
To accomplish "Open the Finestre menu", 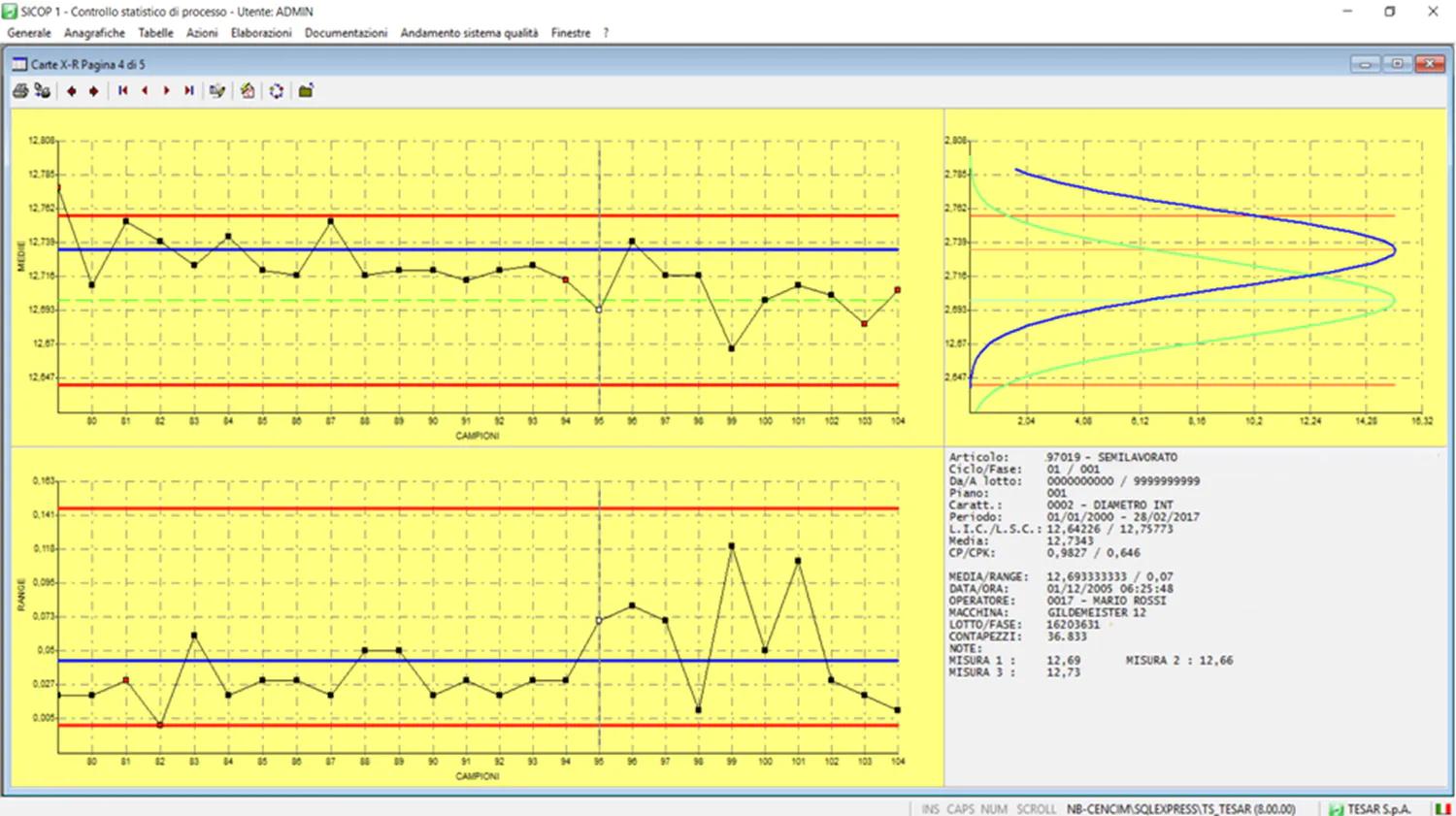I will [x=571, y=33].
